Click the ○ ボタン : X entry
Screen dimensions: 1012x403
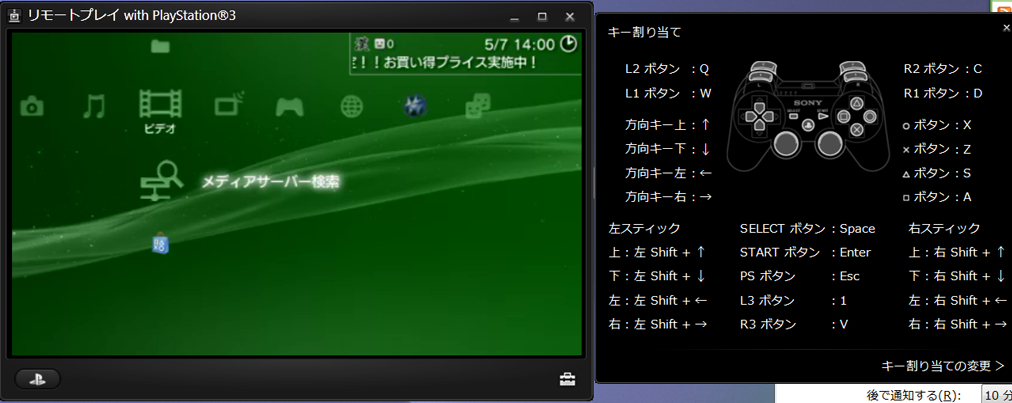tap(937, 125)
